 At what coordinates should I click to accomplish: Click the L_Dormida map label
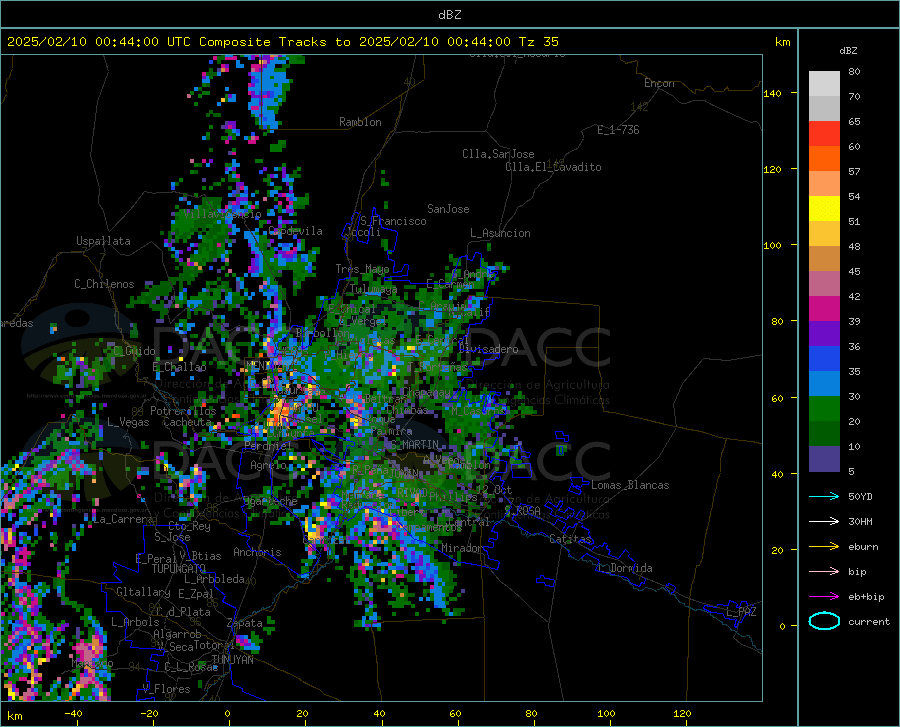click(x=625, y=568)
